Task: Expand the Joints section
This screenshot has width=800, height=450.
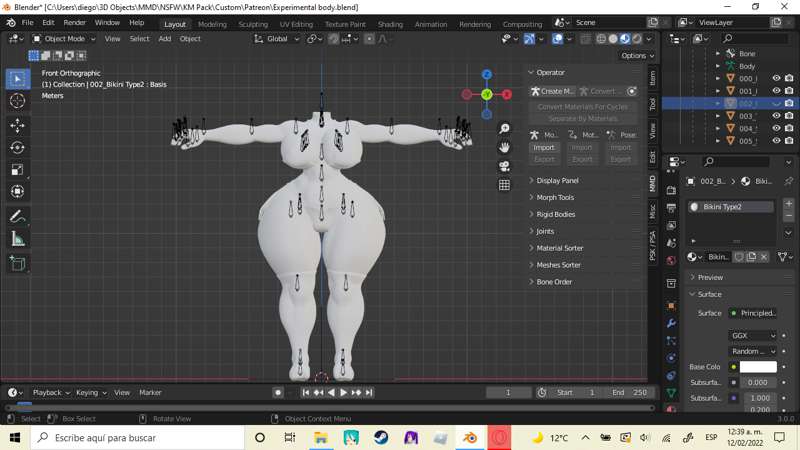Action: pyautogui.click(x=545, y=231)
